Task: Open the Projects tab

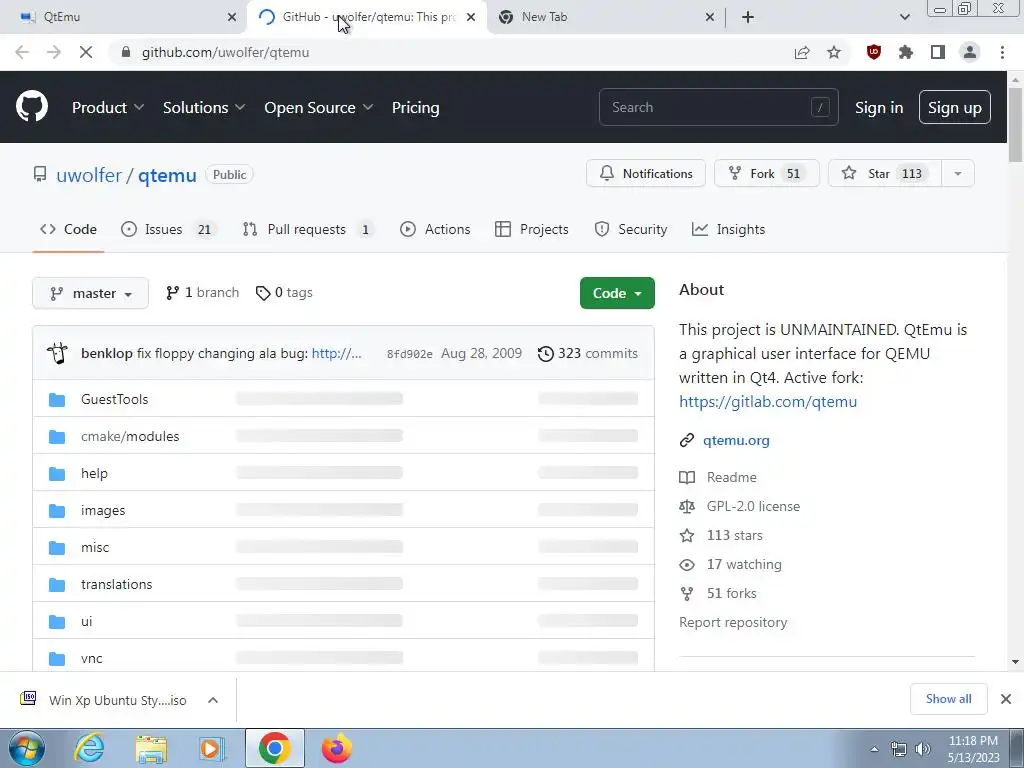Action: click(x=532, y=229)
